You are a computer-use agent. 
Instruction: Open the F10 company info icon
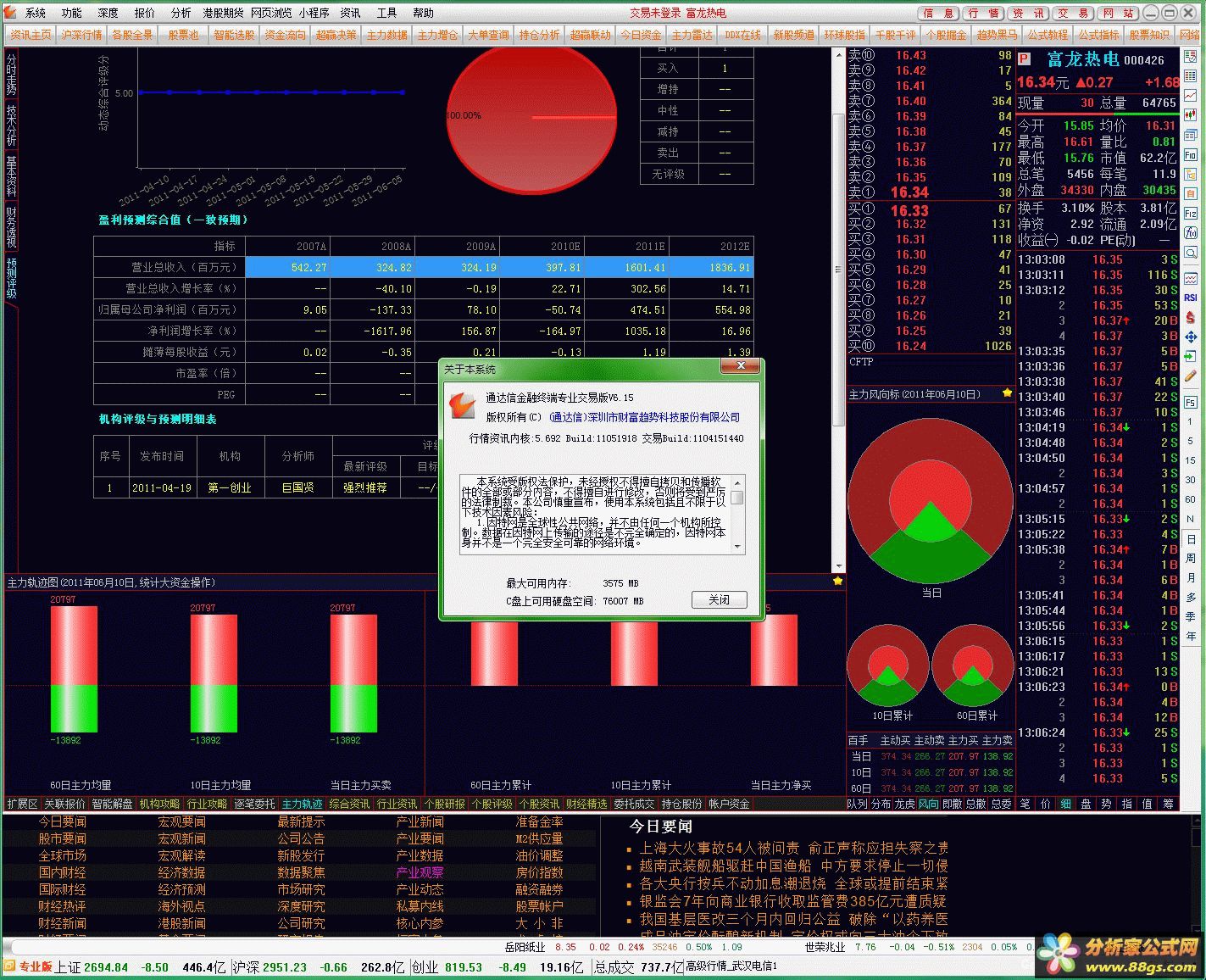pos(1191,154)
